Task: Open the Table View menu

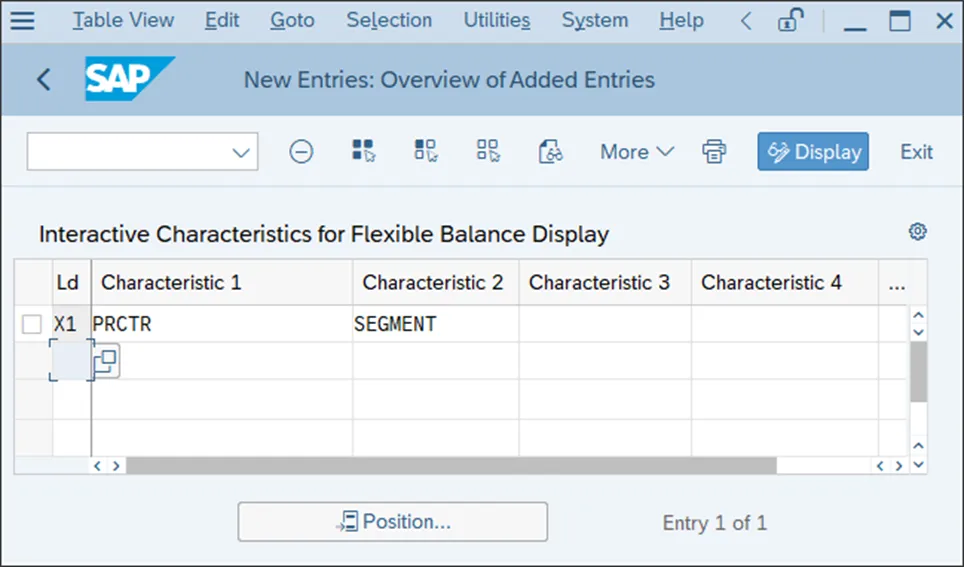Action: tap(123, 20)
